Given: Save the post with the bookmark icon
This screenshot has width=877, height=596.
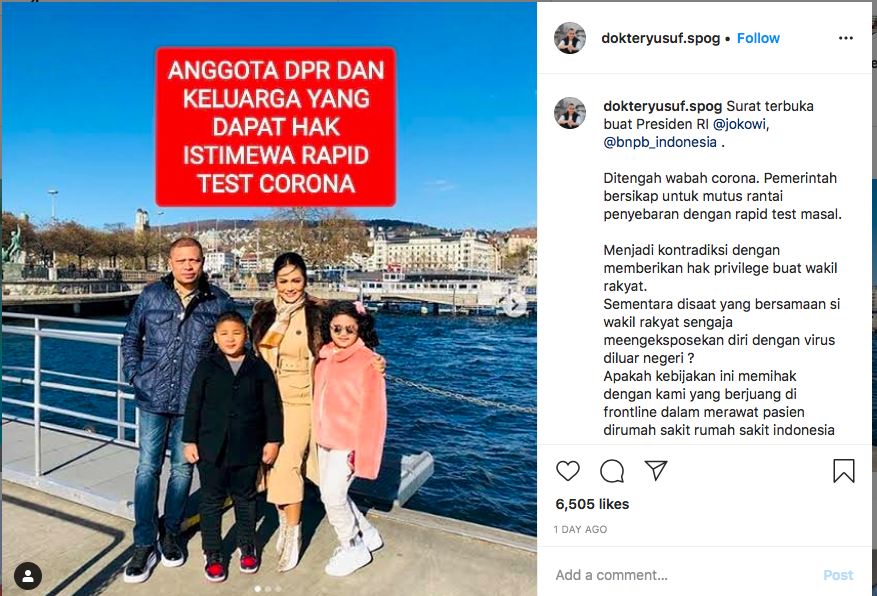Looking at the screenshot, I should [x=843, y=471].
